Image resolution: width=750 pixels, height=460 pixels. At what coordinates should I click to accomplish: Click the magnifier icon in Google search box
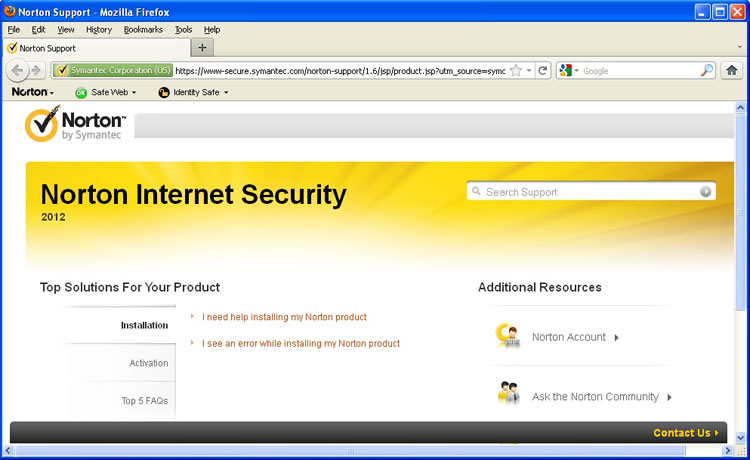pos(706,71)
